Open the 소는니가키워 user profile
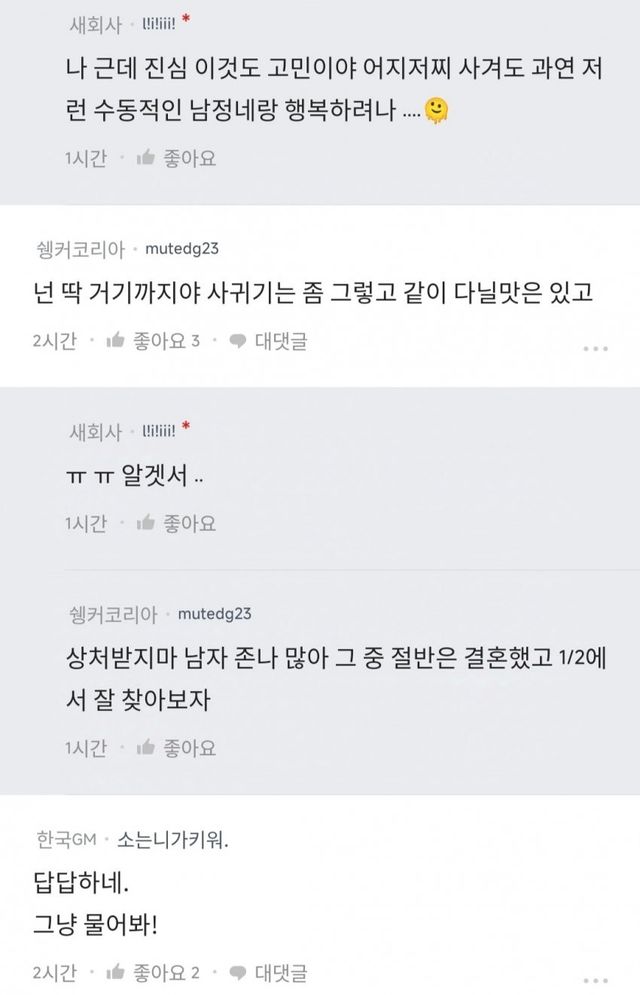 pos(173,840)
